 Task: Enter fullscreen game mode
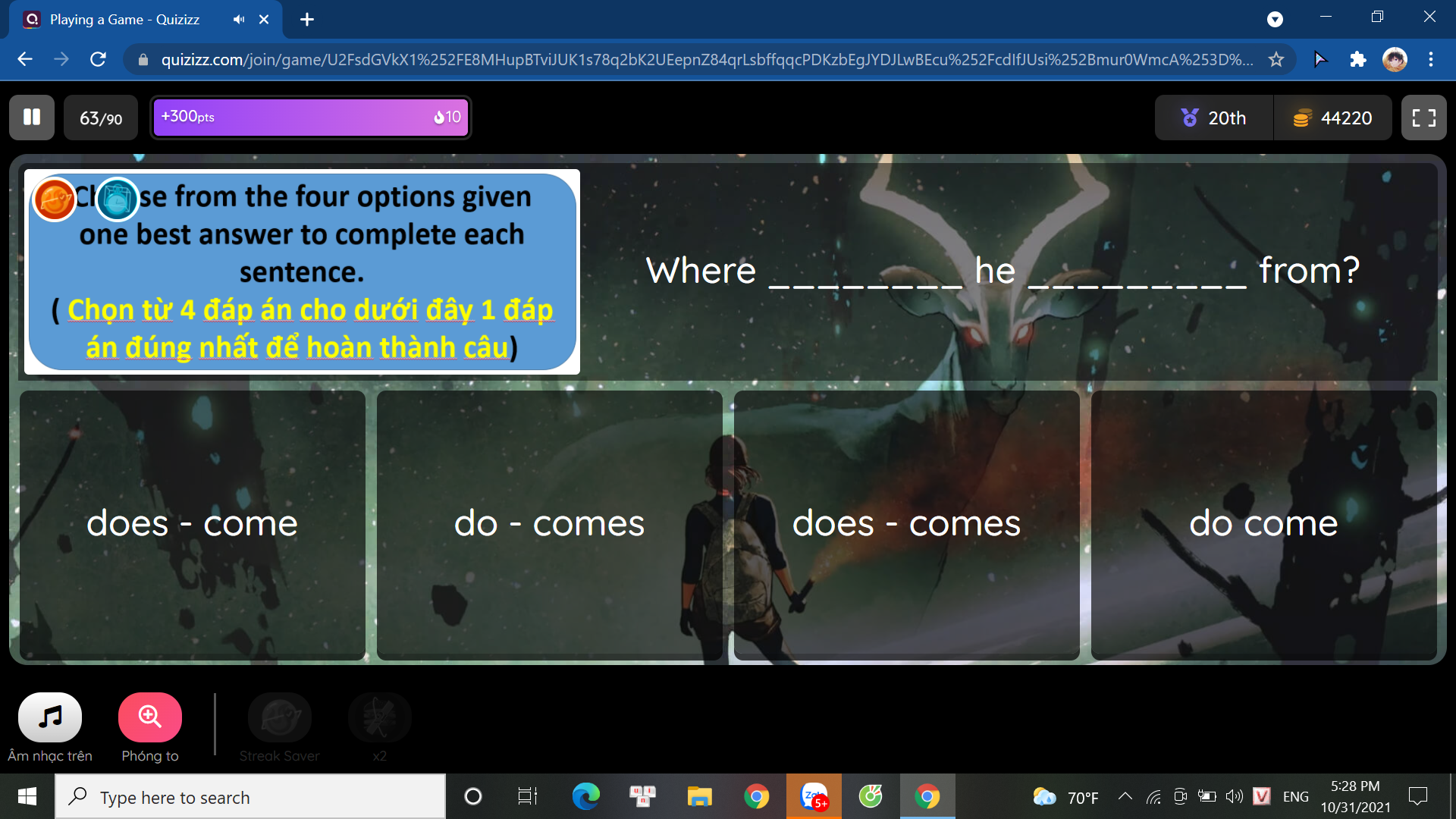coord(1423,118)
